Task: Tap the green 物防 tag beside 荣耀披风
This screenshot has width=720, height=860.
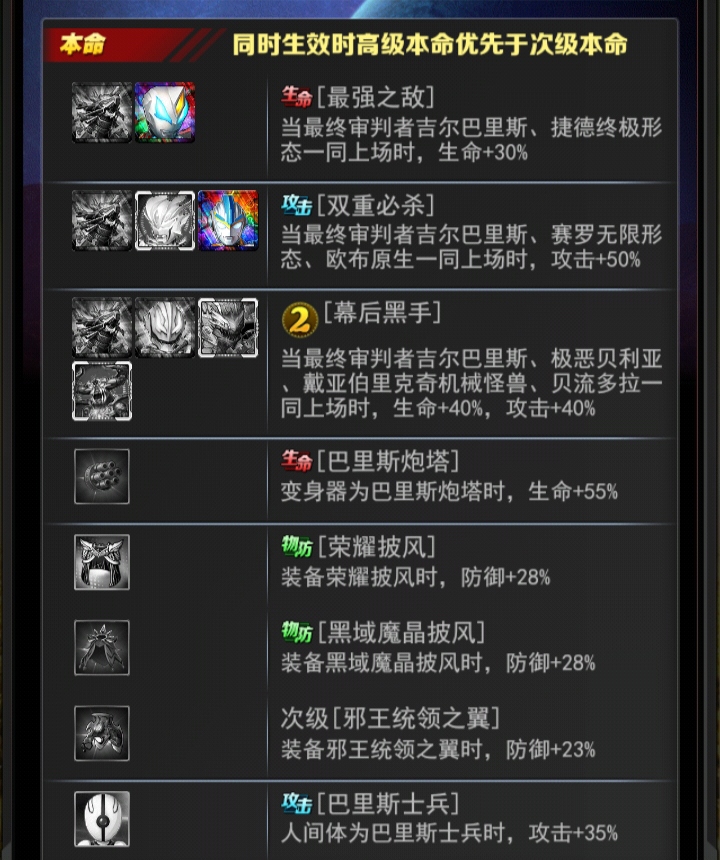Action: (x=297, y=546)
